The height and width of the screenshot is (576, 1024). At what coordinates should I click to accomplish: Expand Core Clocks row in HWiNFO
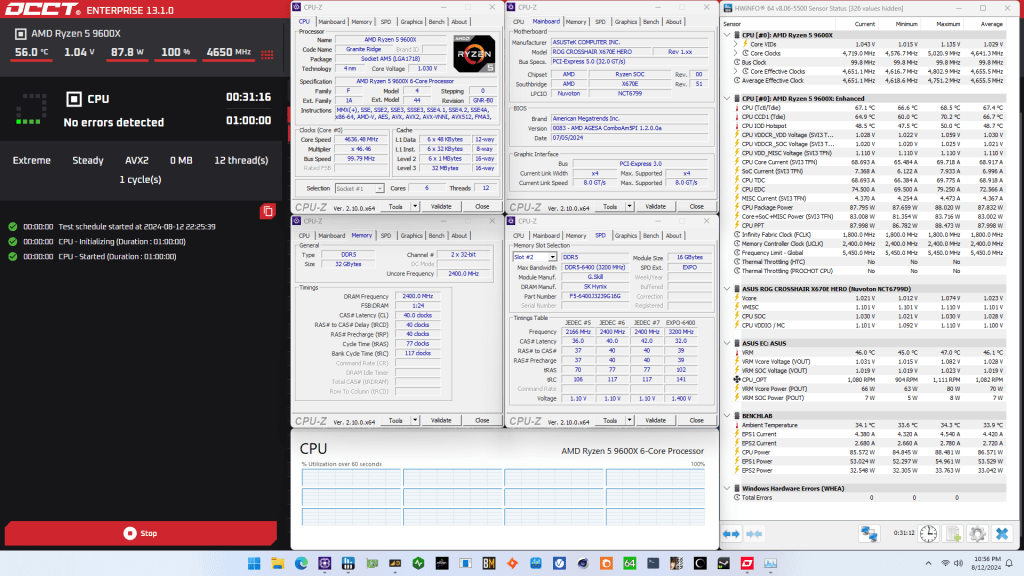coord(737,54)
